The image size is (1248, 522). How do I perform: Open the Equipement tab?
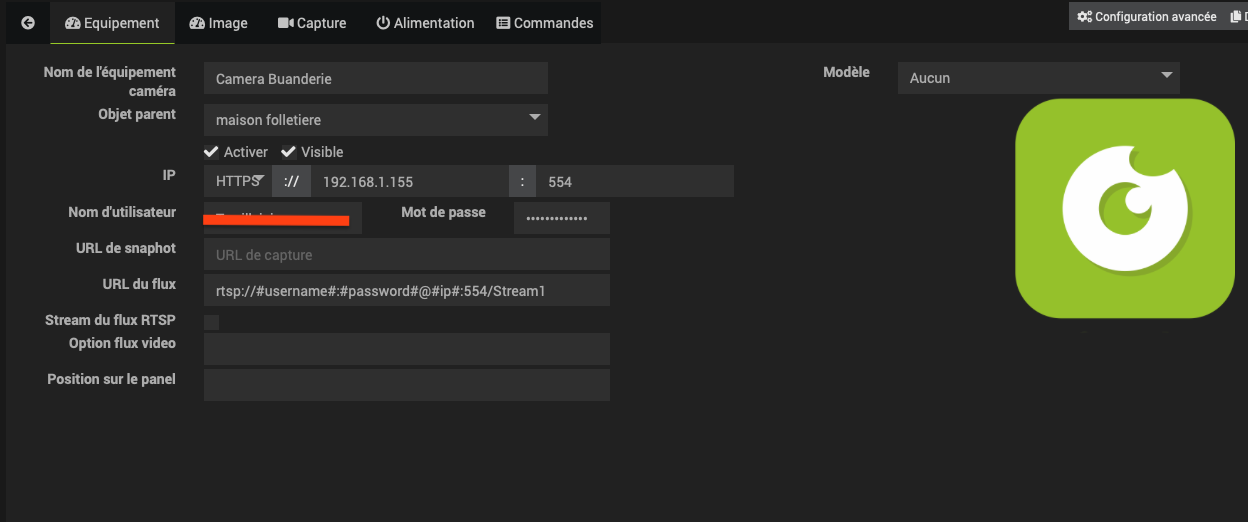coord(112,23)
